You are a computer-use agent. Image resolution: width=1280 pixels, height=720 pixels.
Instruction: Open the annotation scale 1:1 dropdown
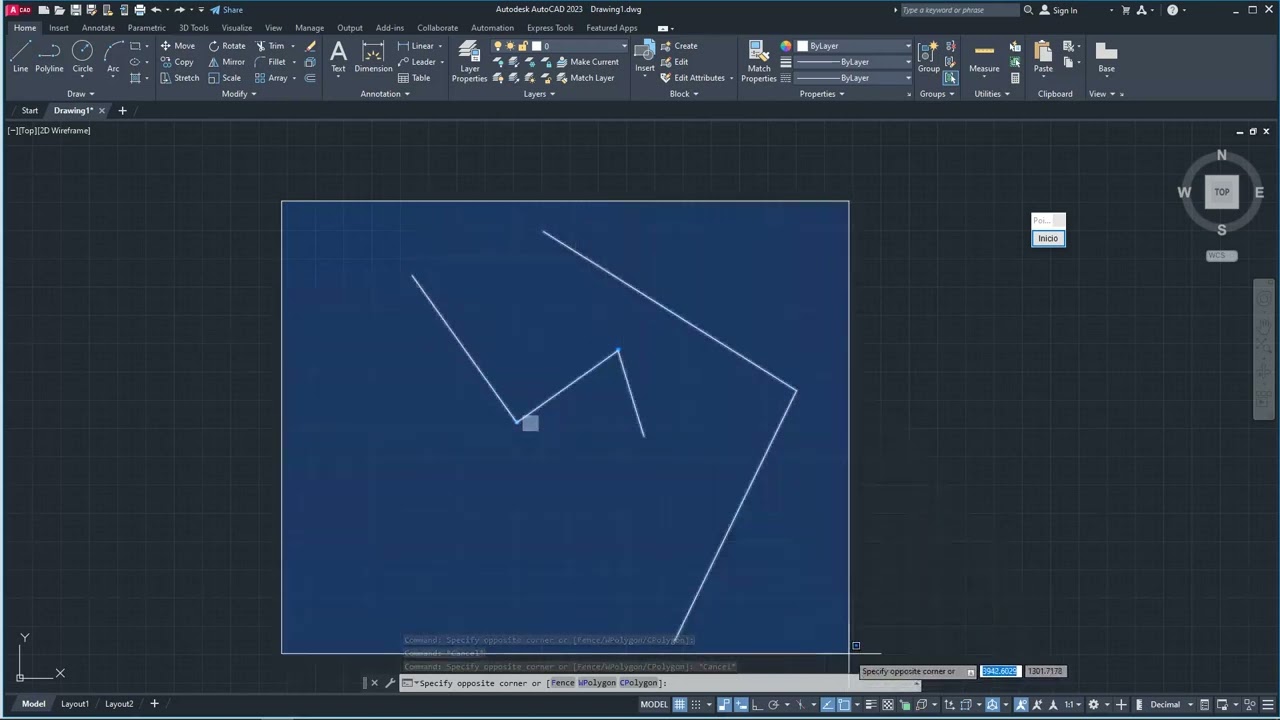pyautogui.click(x=1071, y=705)
